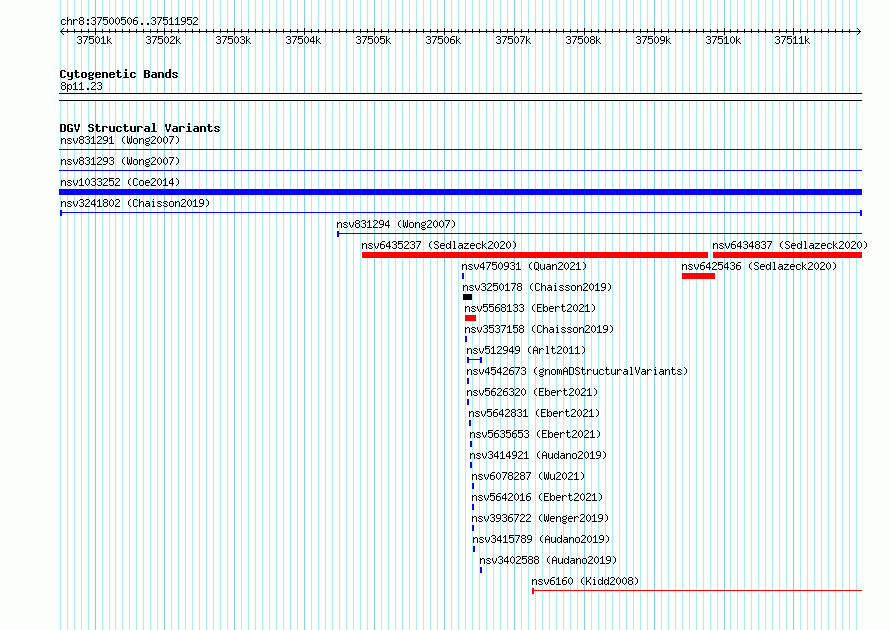Viewport: 890px width, 630px height.
Task: Click the nsv3537158 (Chaisson2019) label
Action: click(x=539, y=329)
